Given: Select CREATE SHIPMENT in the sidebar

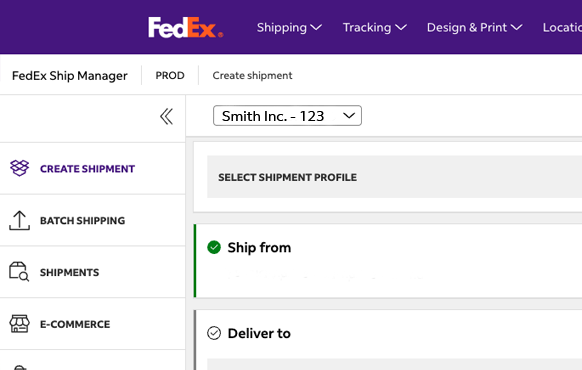Looking at the screenshot, I should (x=87, y=168).
